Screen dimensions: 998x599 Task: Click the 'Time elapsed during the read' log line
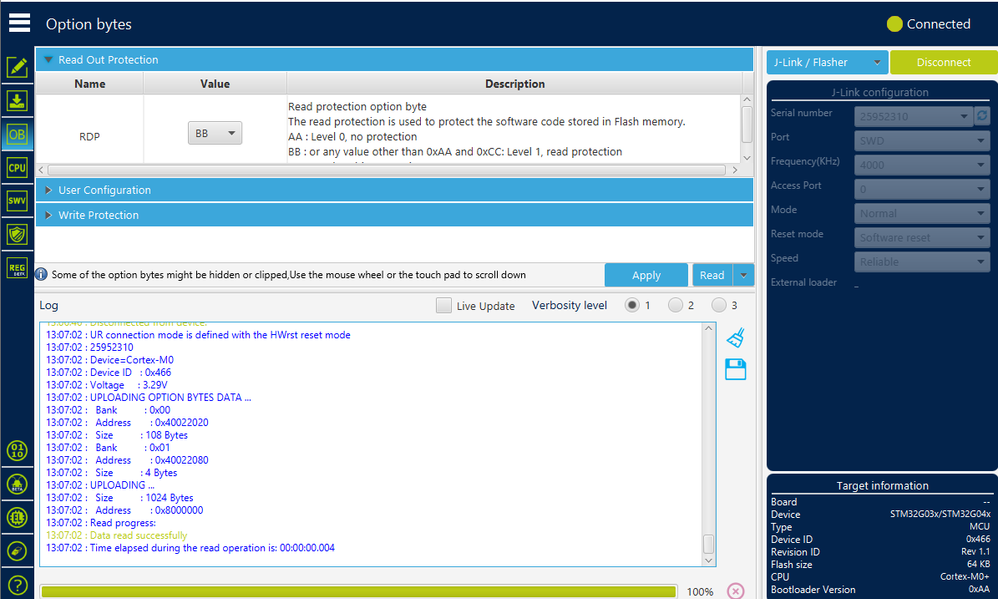pos(190,548)
